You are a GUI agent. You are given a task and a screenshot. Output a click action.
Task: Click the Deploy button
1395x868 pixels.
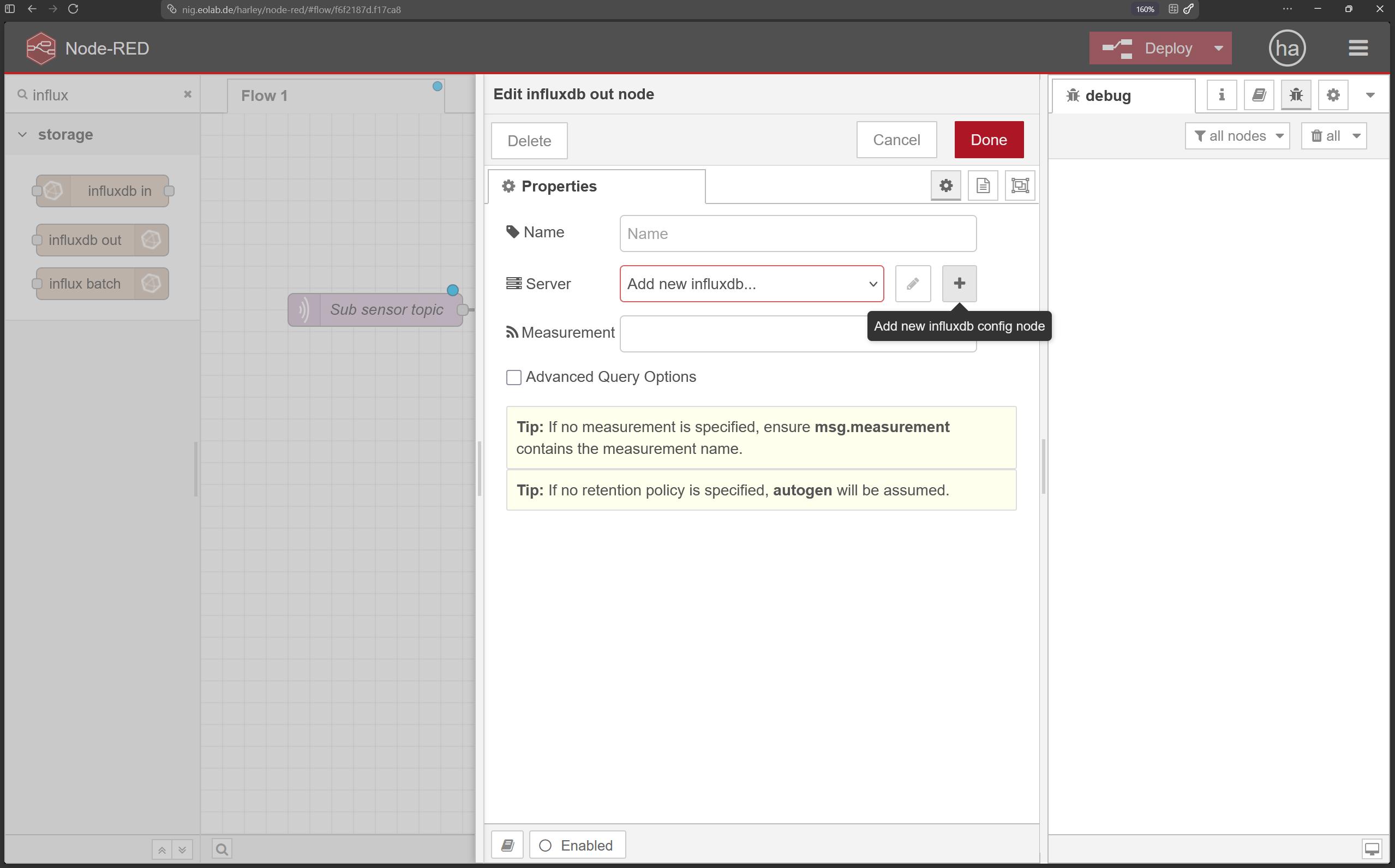pyautogui.click(x=1147, y=48)
